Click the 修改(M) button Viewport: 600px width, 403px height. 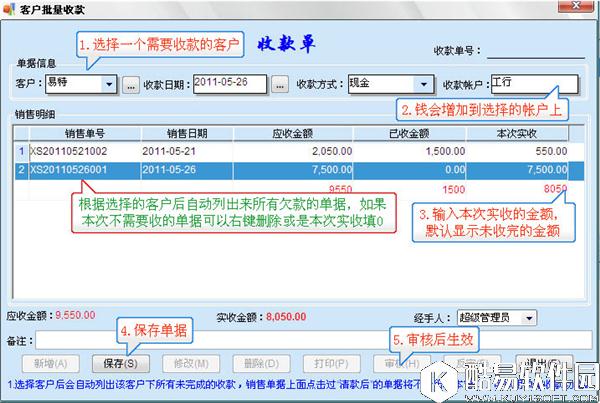coord(191,364)
